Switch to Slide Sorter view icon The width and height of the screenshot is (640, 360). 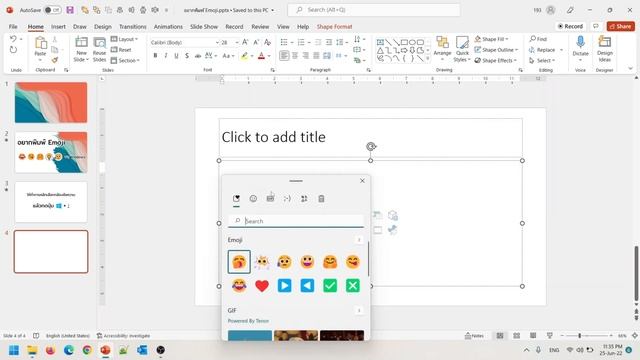tap(516, 336)
